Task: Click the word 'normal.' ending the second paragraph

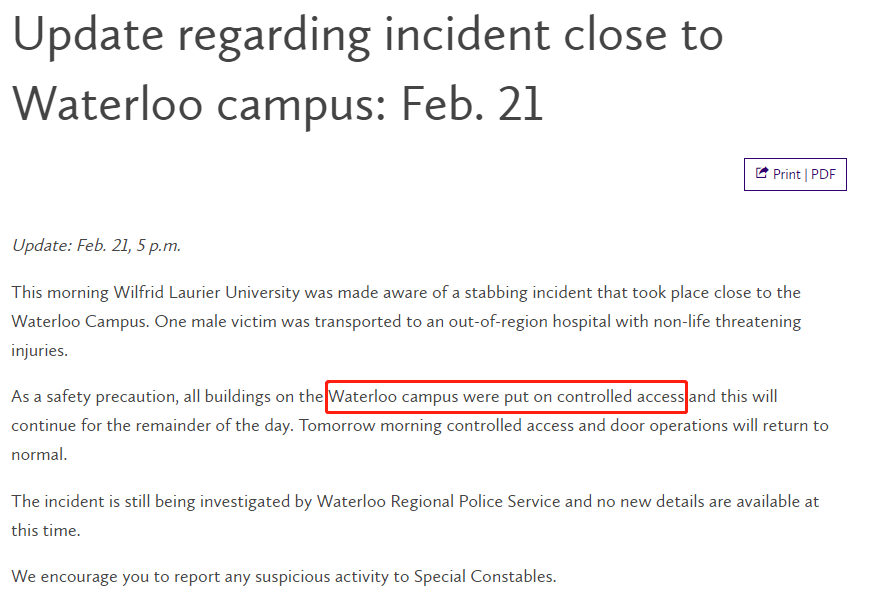Action: coord(39,454)
